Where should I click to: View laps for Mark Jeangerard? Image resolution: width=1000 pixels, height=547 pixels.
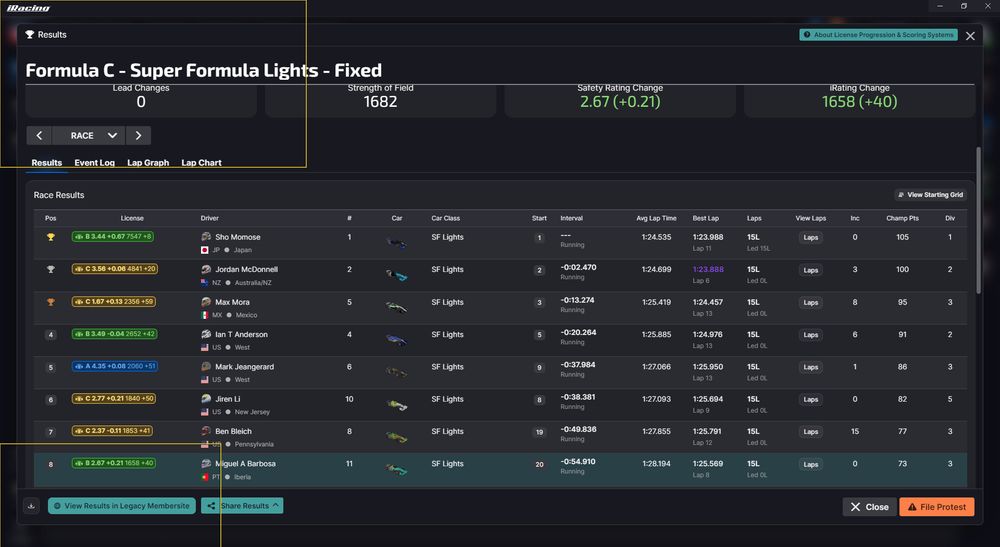click(811, 367)
